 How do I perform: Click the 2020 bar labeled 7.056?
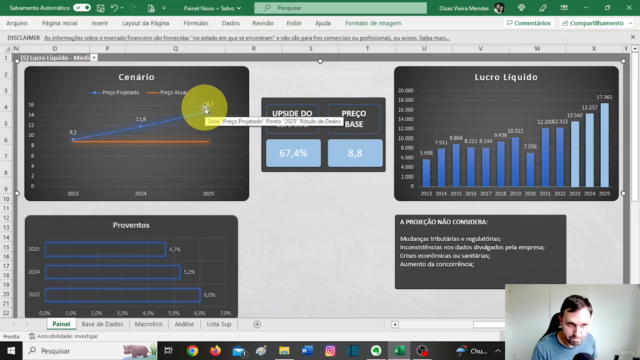(530, 170)
